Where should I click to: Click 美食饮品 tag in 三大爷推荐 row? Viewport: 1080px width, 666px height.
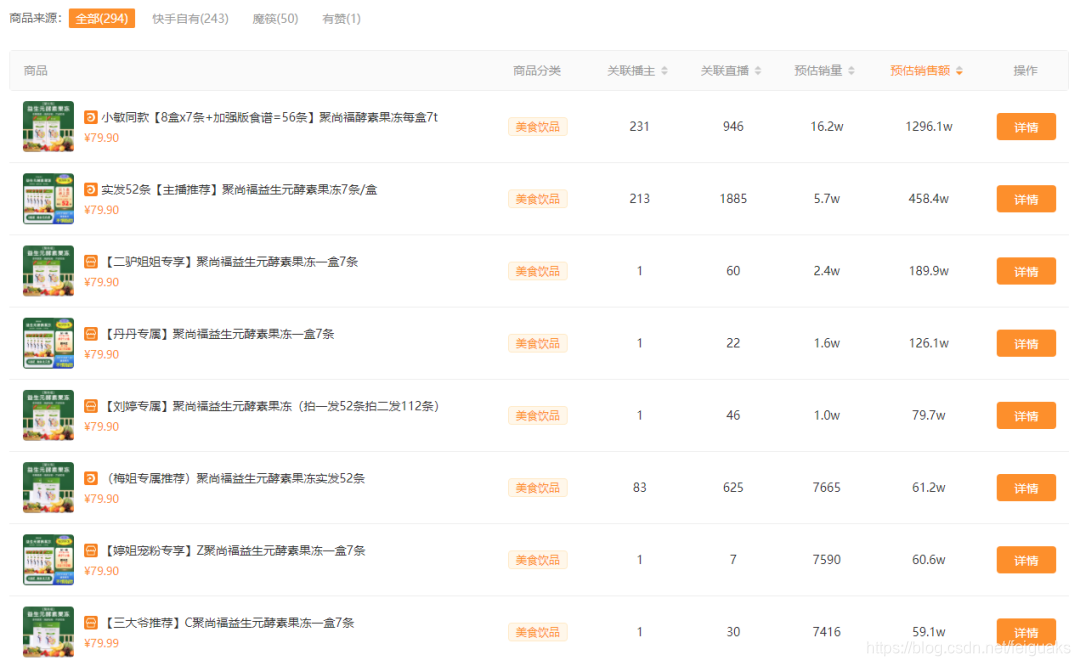click(x=537, y=632)
